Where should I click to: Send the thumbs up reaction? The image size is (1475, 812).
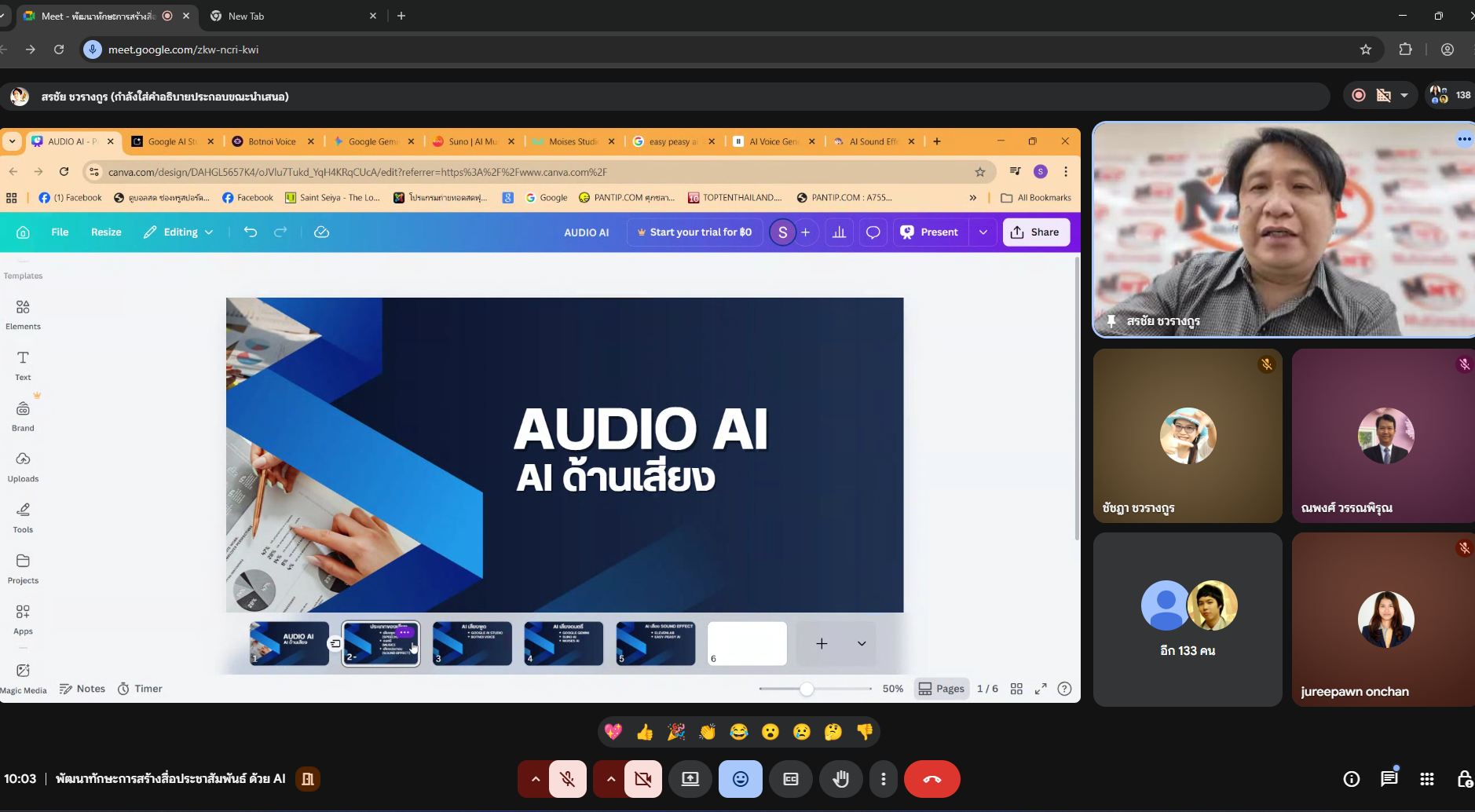645,732
